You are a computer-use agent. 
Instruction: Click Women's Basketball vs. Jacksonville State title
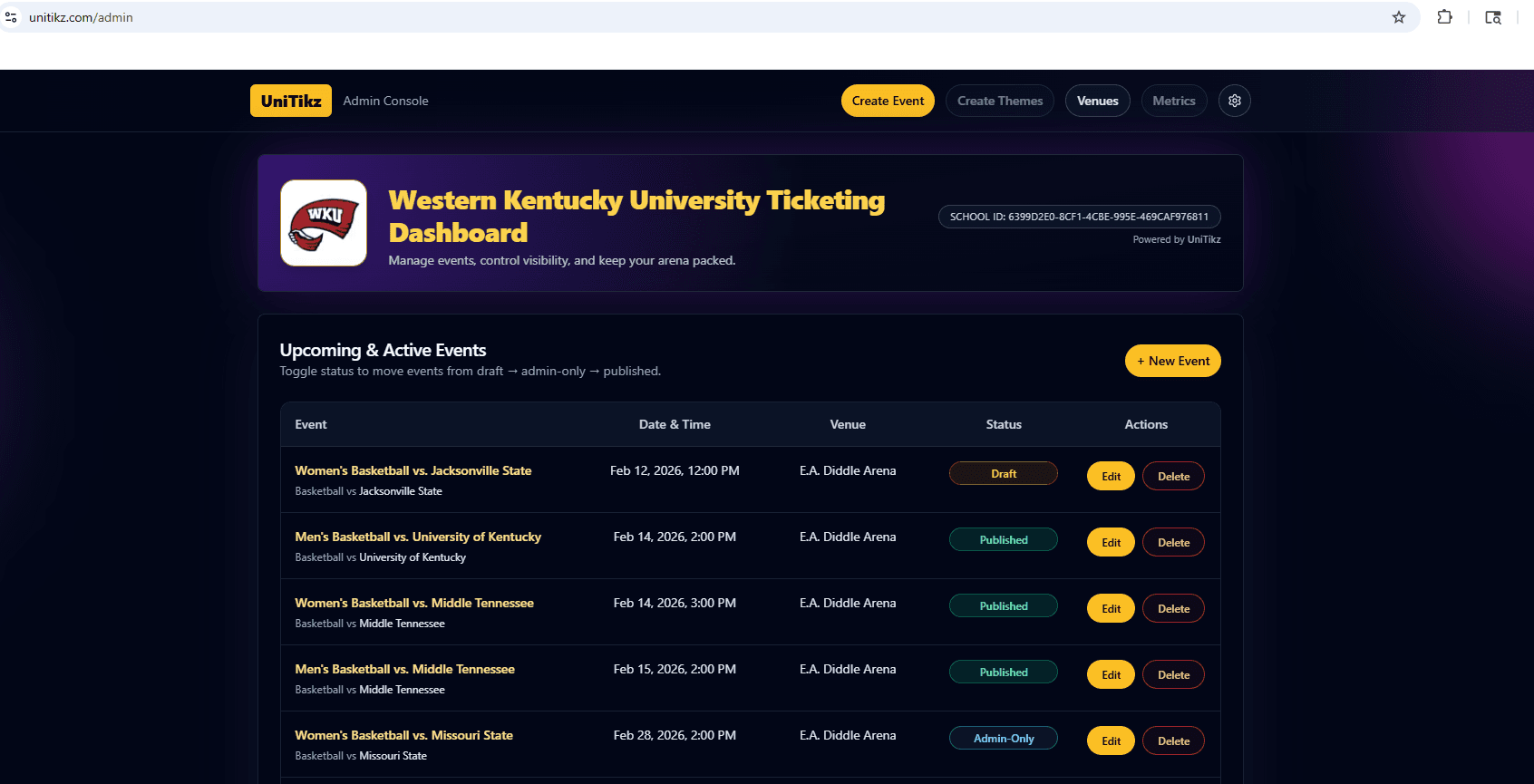413,470
